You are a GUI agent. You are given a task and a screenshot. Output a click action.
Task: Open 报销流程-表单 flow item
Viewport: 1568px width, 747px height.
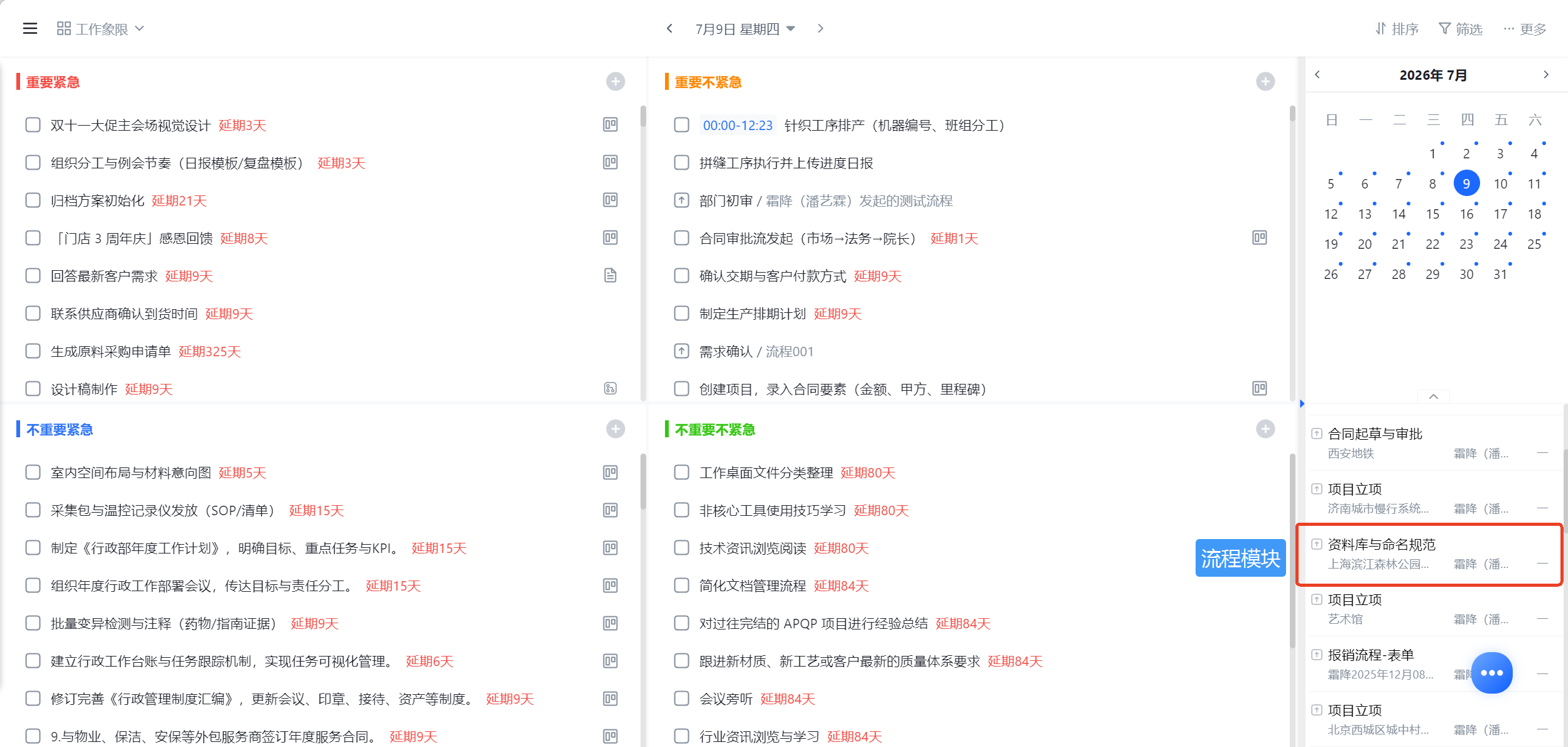pyautogui.click(x=1434, y=664)
